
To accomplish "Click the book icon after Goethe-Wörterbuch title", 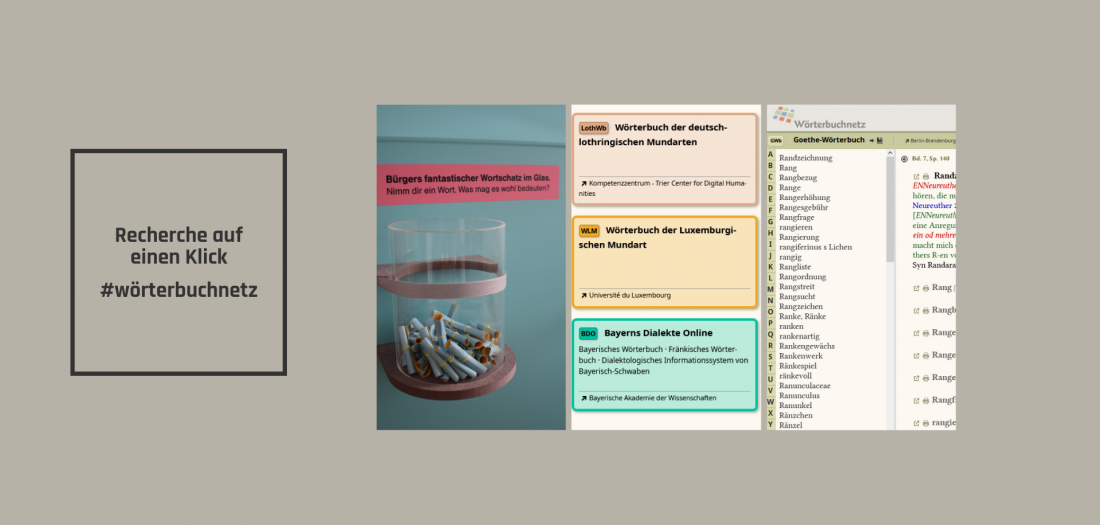I will click(x=880, y=140).
